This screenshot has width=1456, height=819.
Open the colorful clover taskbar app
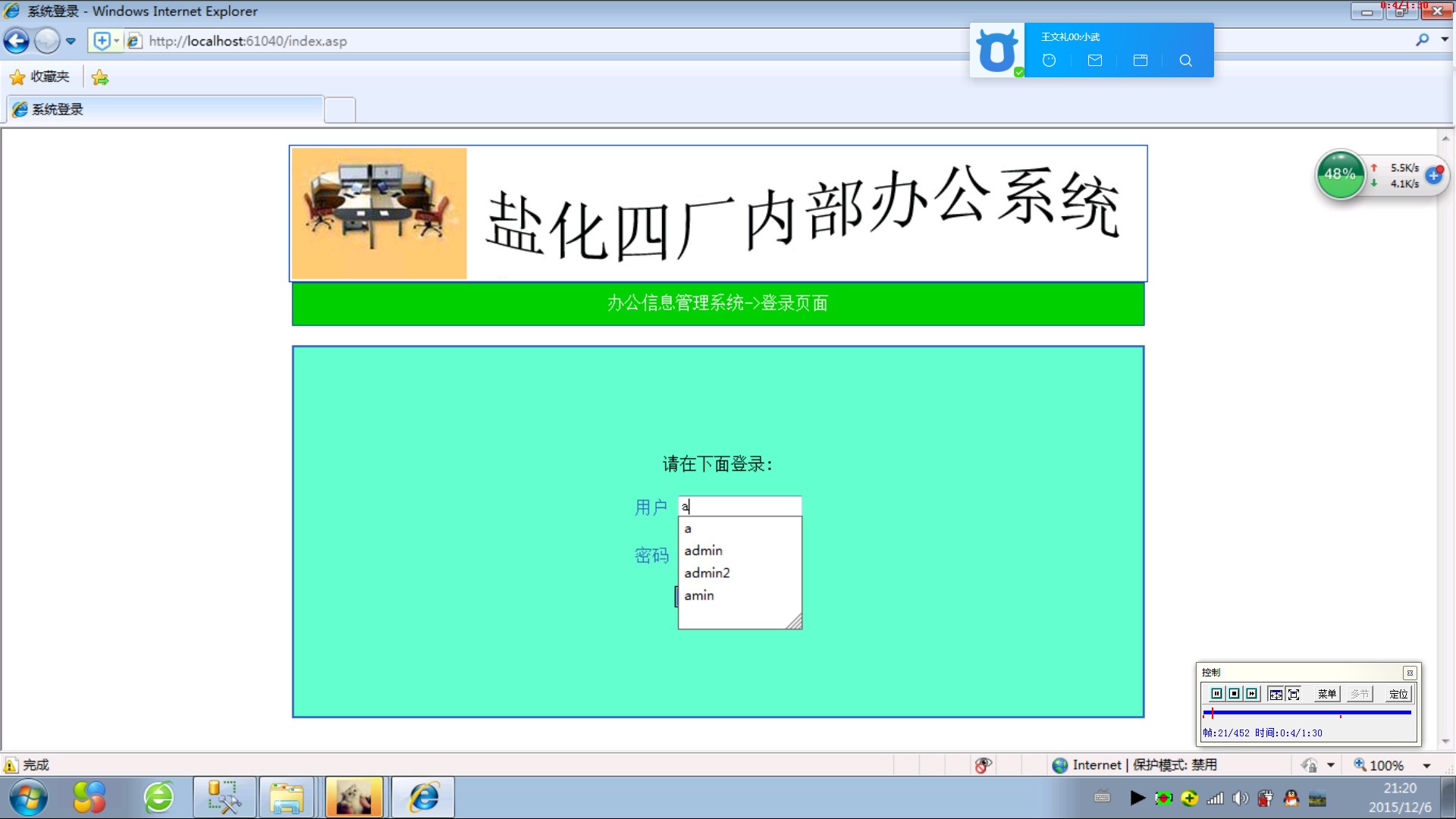(x=89, y=798)
